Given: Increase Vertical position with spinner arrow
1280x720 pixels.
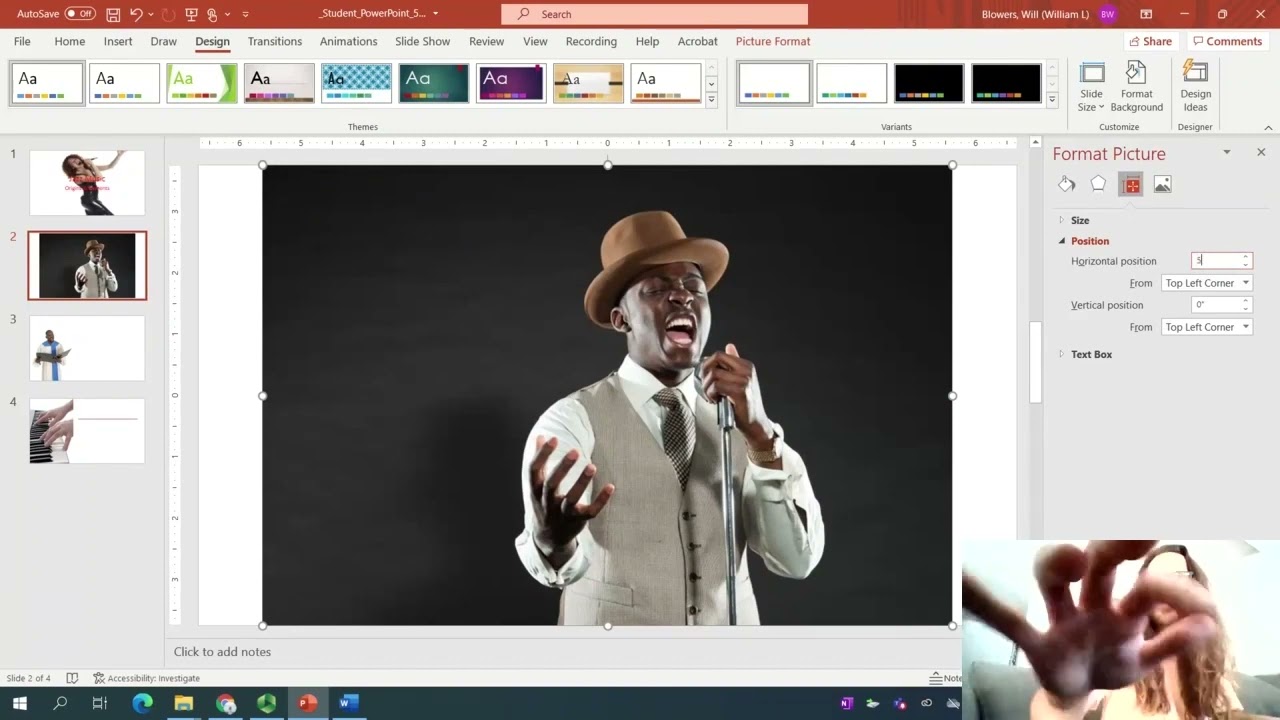Looking at the screenshot, I should [x=1246, y=301].
